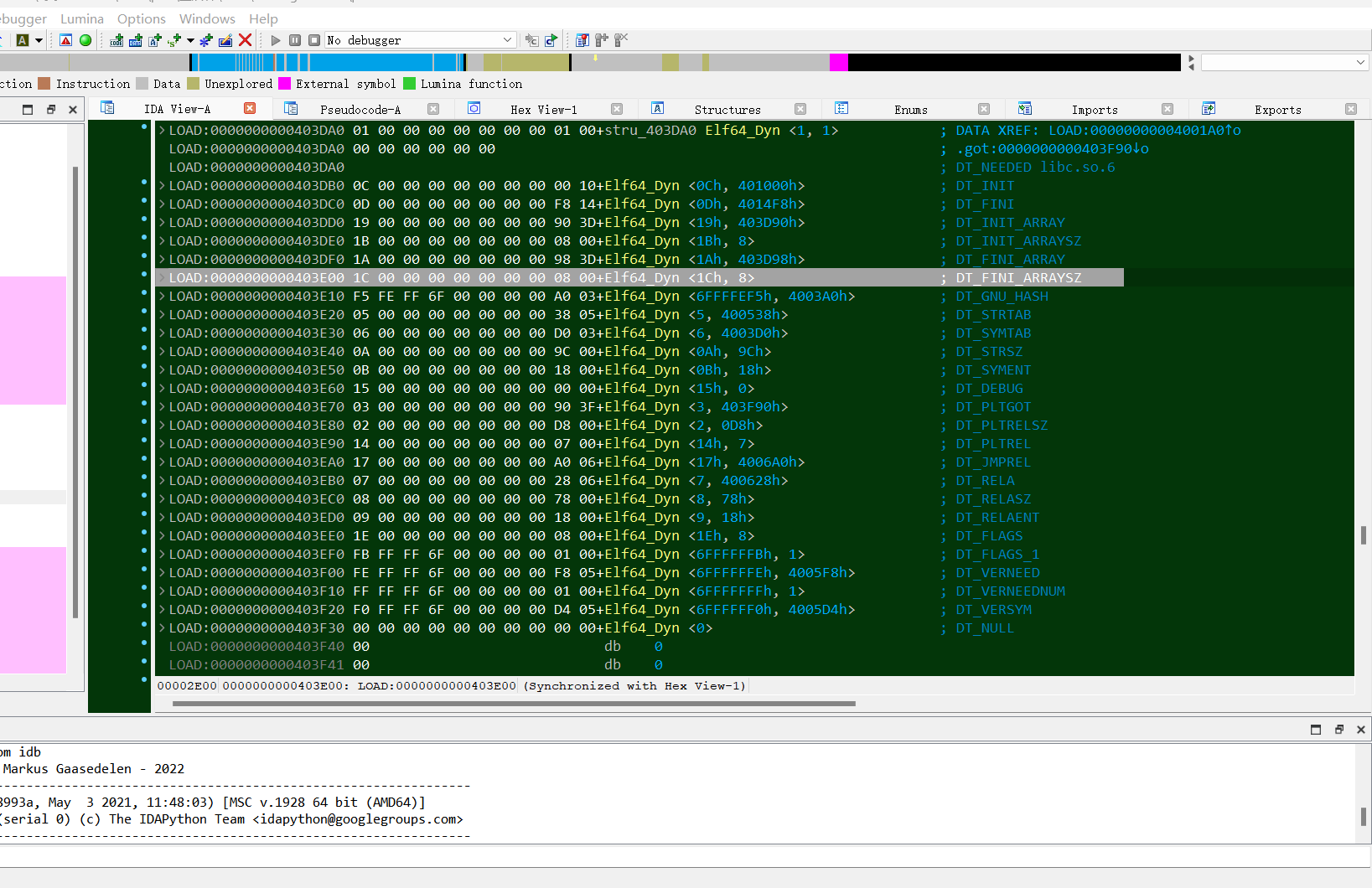The width and height of the screenshot is (1372, 888).
Task: Click the Exports tab icon
Action: (x=1209, y=108)
